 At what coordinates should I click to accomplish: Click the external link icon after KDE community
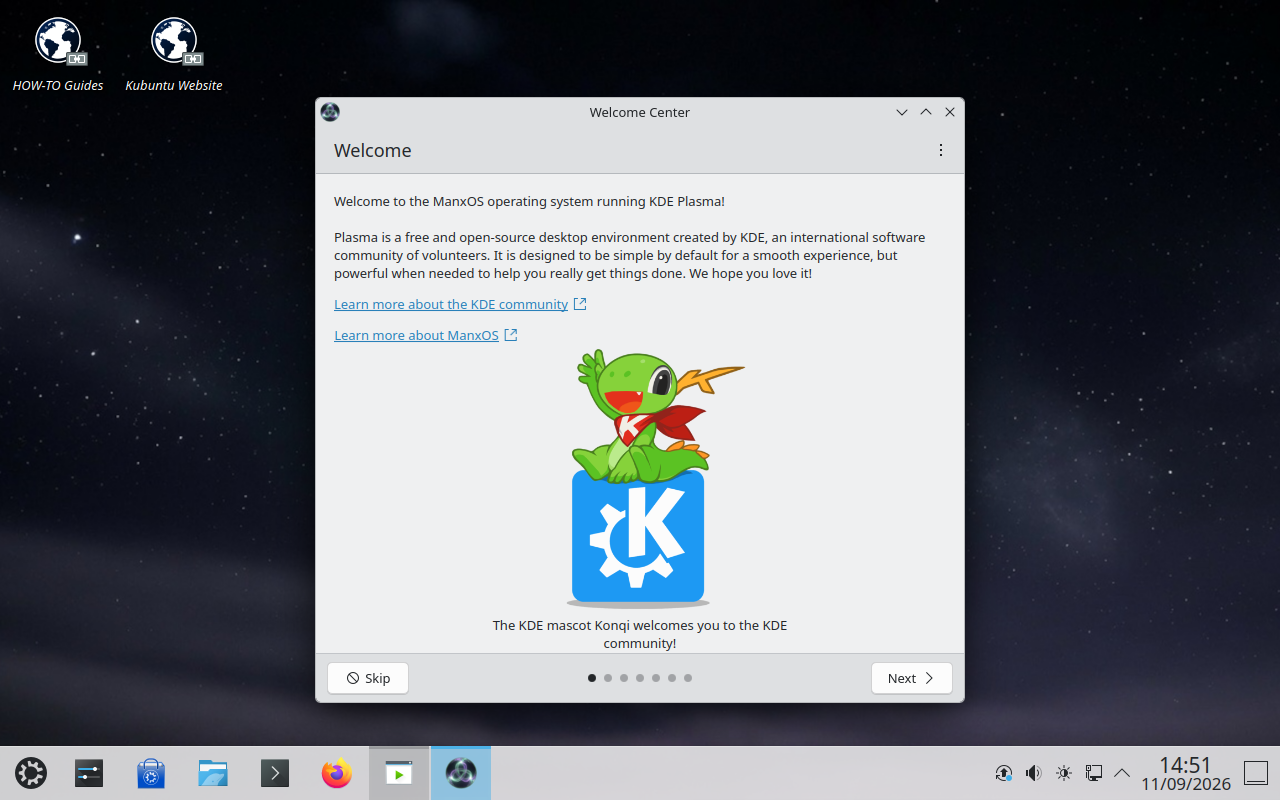point(580,304)
